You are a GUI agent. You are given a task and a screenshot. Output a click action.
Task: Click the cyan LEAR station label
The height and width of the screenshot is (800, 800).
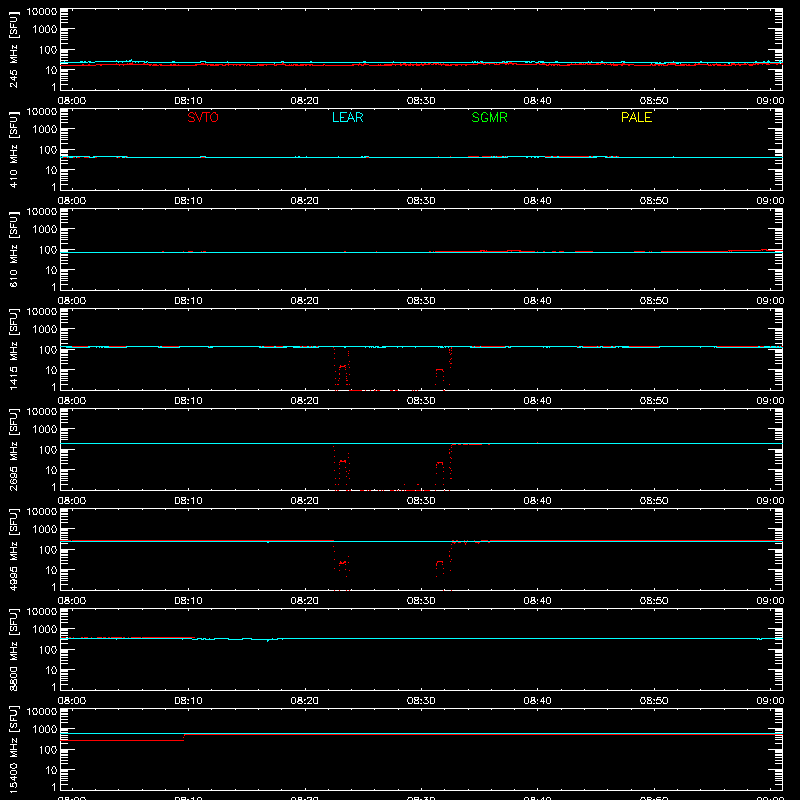pos(347,117)
